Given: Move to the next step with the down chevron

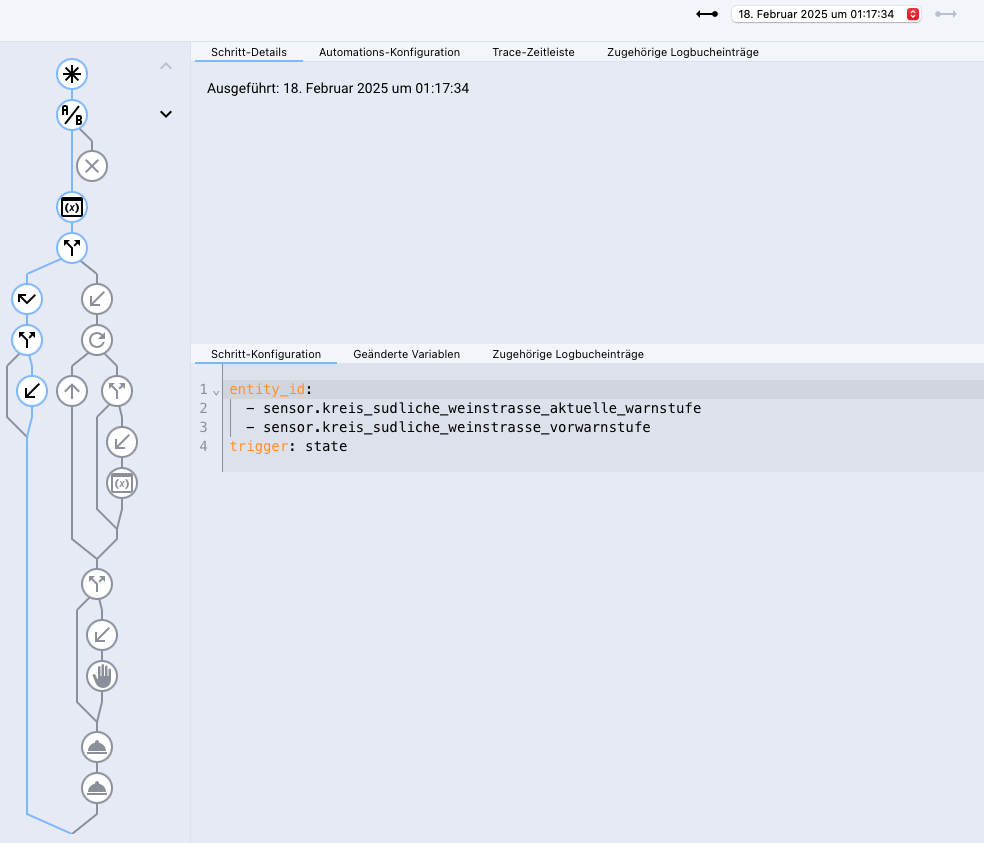Looking at the screenshot, I should click(x=166, y=114).
